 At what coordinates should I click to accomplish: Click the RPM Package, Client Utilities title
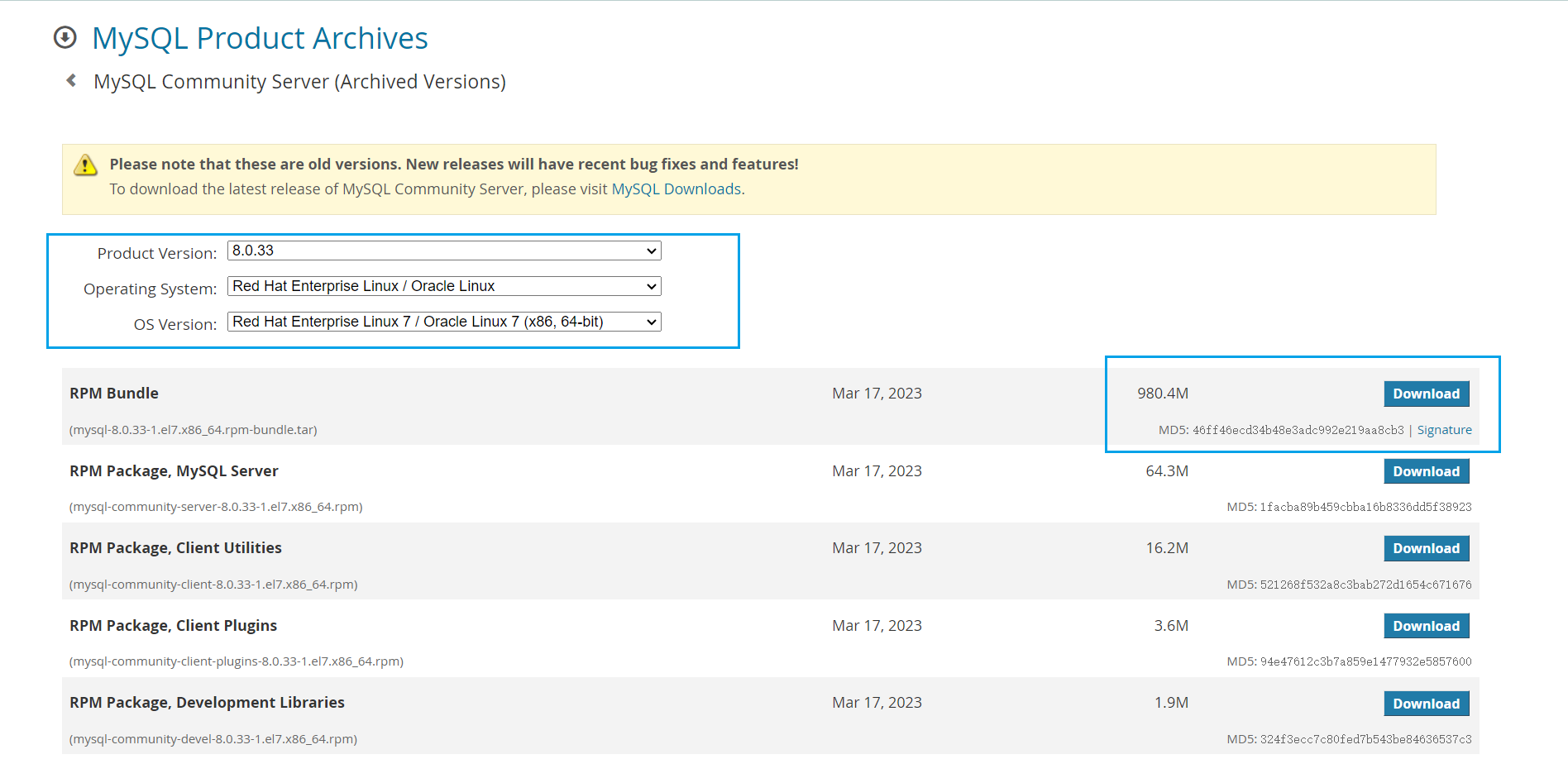(175, 548)
